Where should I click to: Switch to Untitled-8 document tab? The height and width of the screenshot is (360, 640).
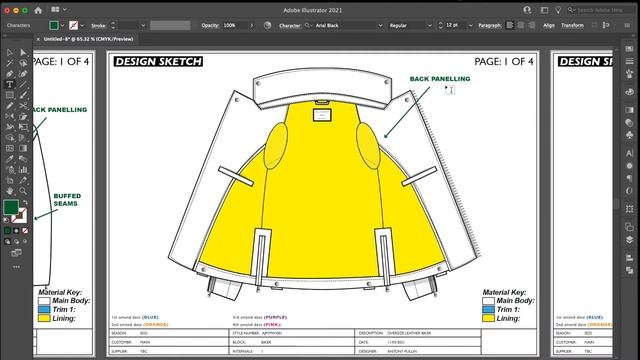[89, 39]
